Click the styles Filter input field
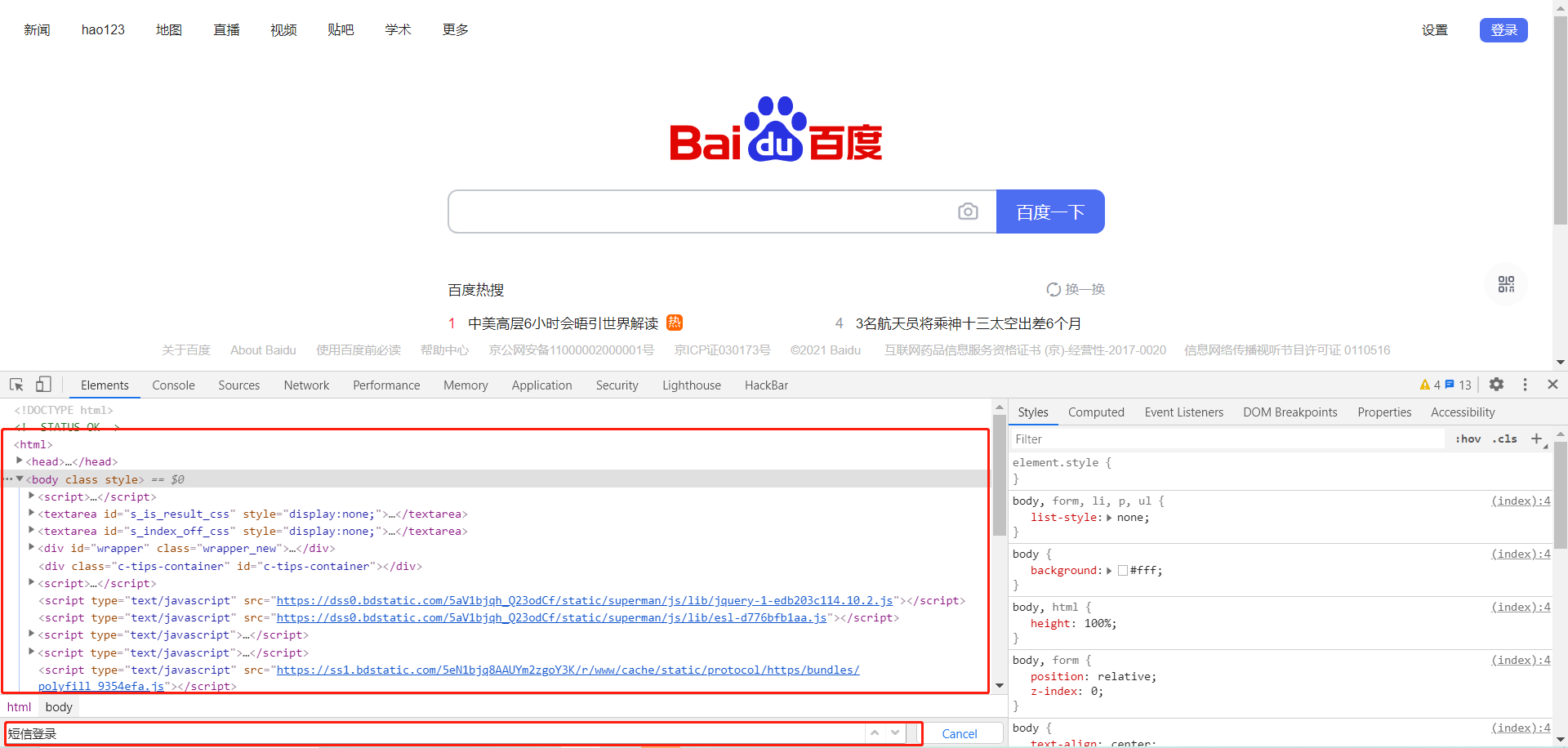The width and height of the screenshot is (1568, 748). [1143, 439]
